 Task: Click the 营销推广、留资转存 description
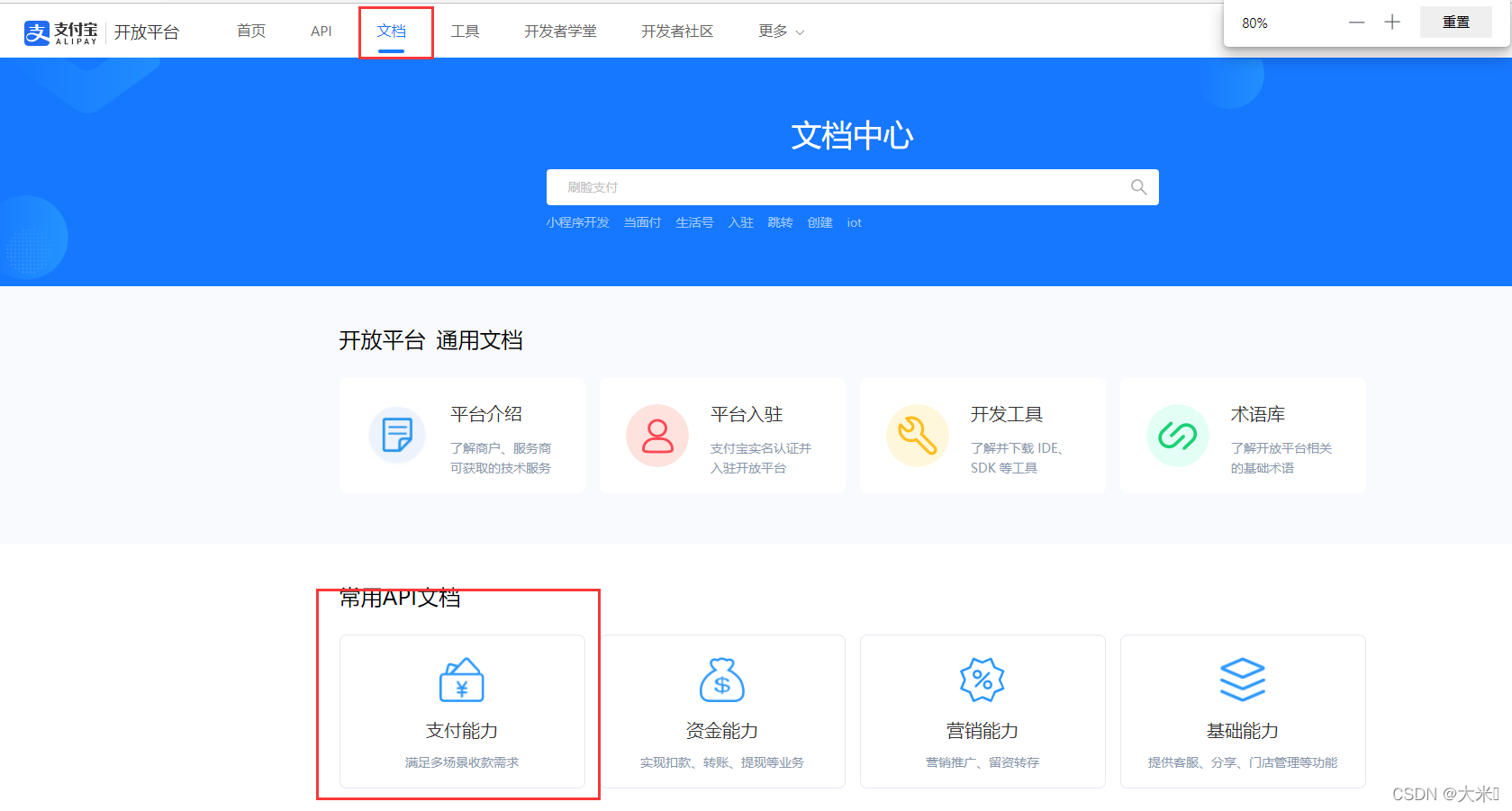pyautogui.click(x=982, y=762)
